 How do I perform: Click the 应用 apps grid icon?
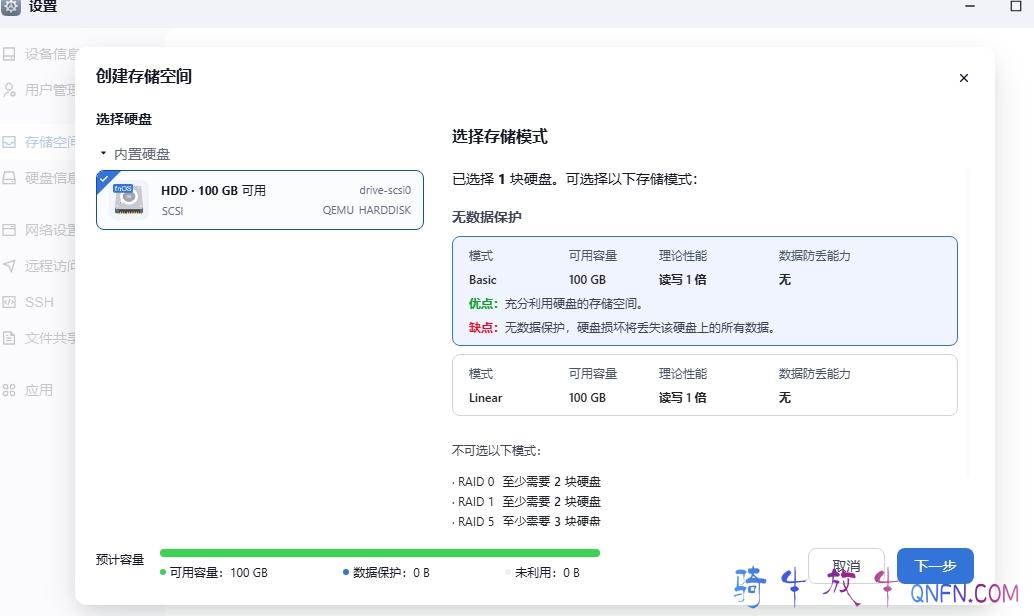tap(9, 390)
